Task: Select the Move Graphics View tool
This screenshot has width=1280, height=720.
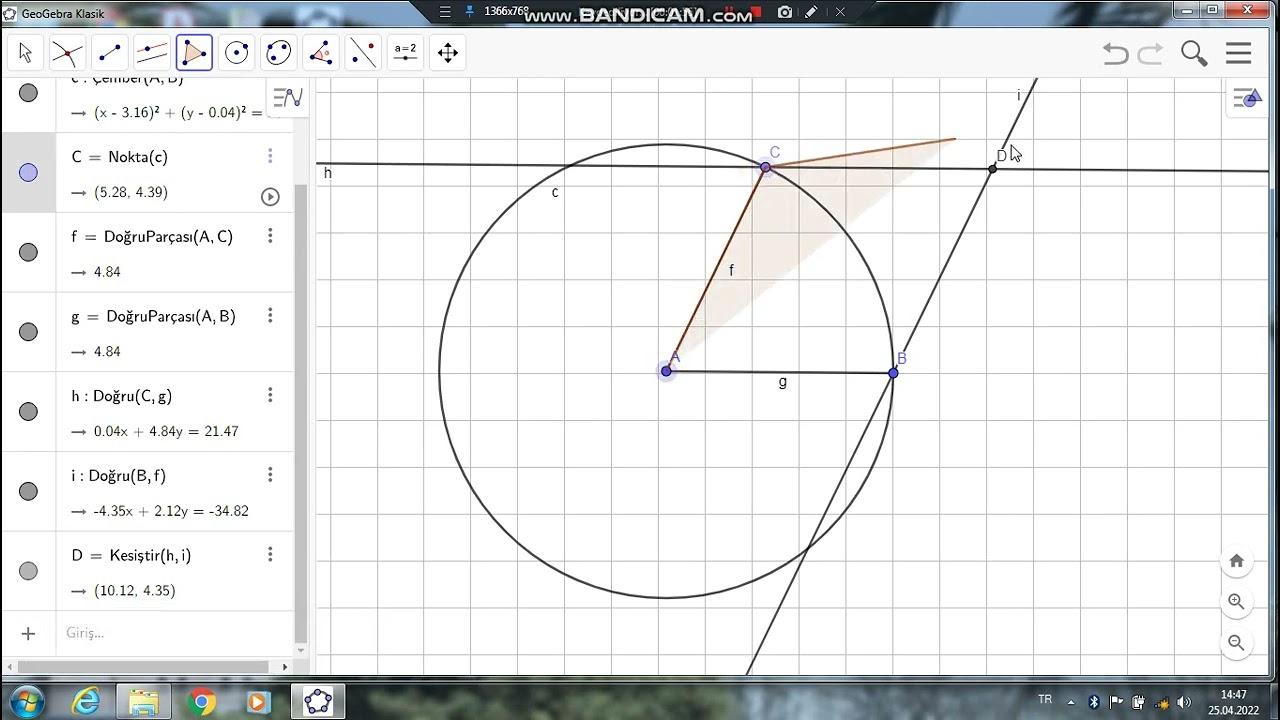Action: 448,53
